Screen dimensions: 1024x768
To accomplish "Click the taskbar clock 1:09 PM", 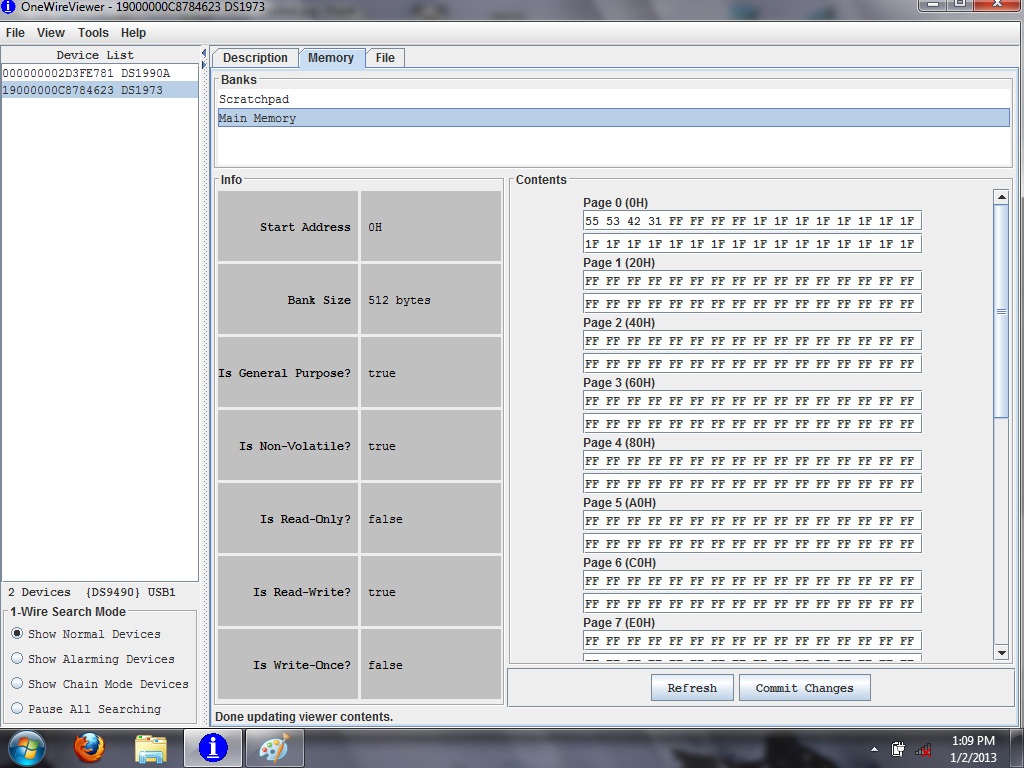I will click(x=973, y=741).
